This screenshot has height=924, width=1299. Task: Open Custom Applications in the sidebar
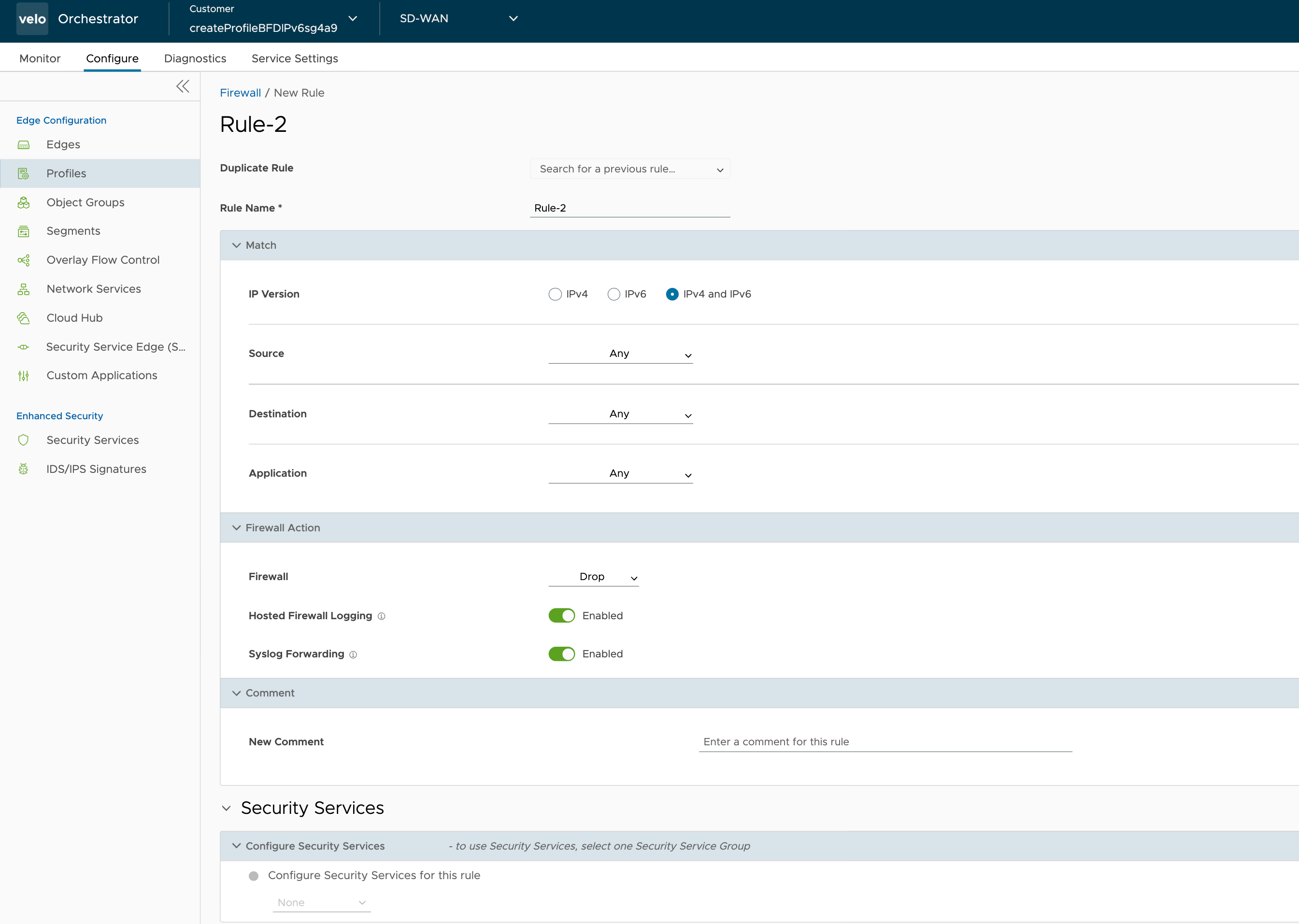click(100, 375)
